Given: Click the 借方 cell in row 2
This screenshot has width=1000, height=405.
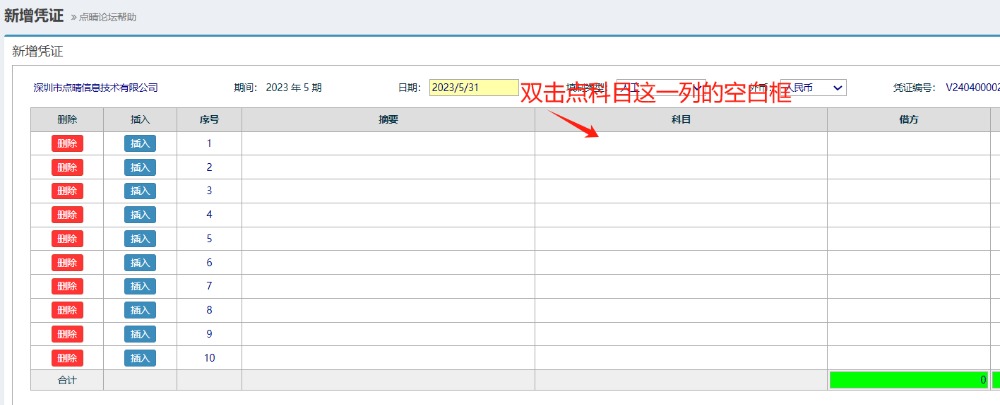Looking at the screenshot, I should [x=908, y=167].
